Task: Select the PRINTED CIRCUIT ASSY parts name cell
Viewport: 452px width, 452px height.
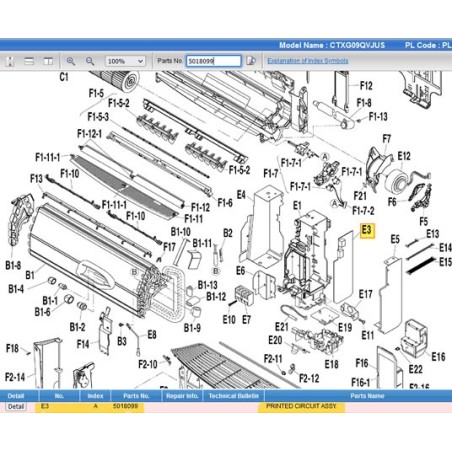Action: (x=301, y=406)
